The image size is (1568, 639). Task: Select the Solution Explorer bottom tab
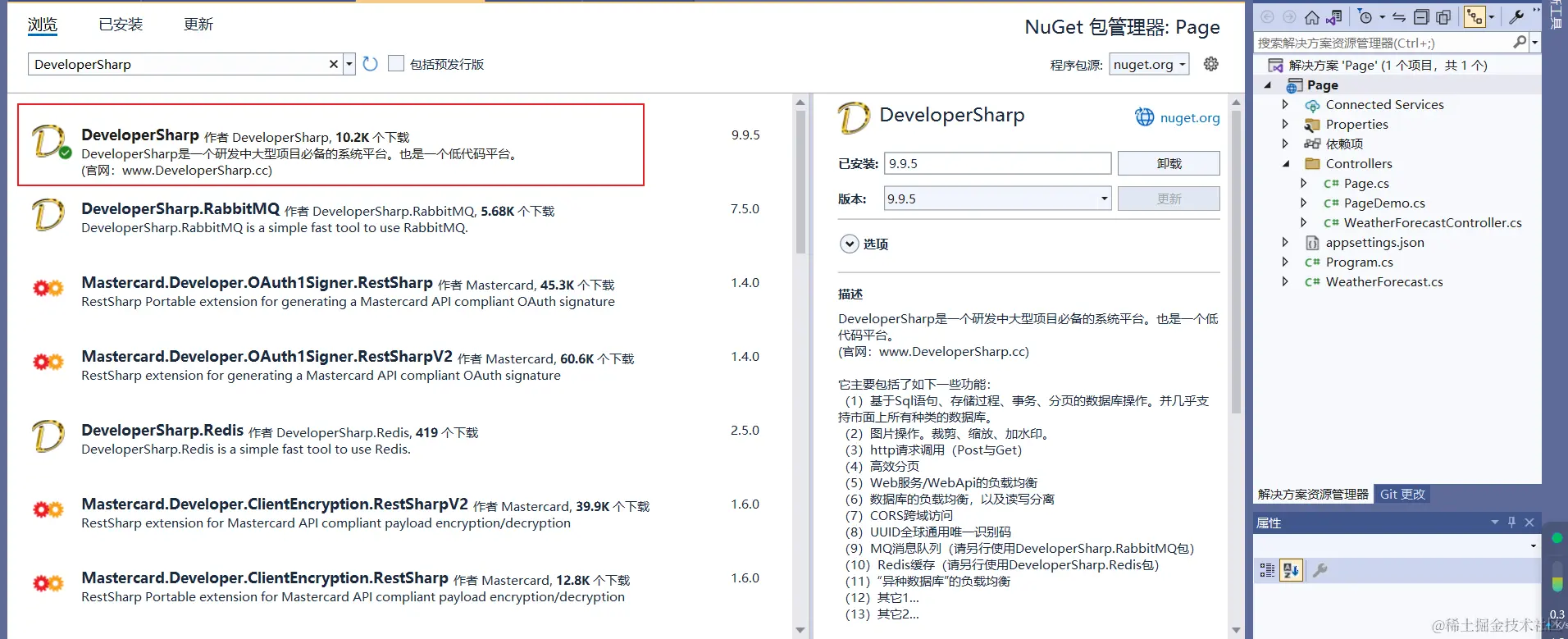1313,494
